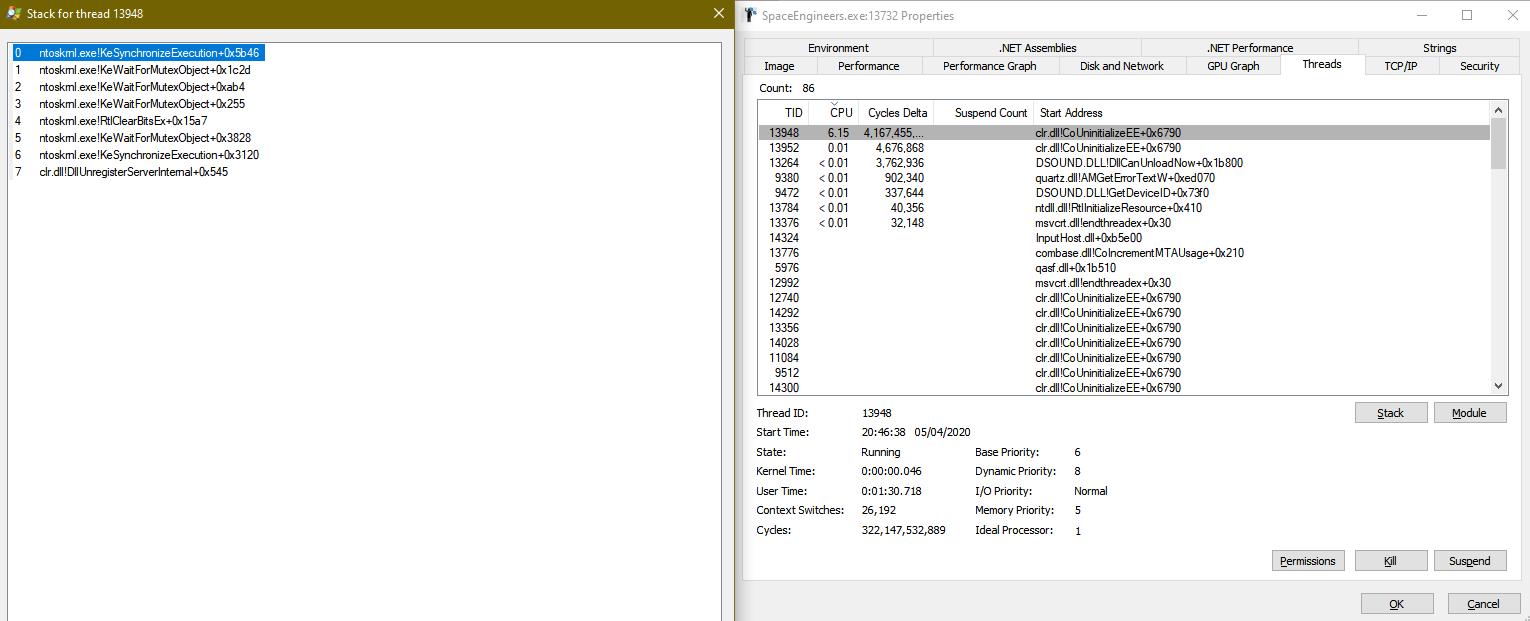Open the Performance Graph tab
The width and height of the screenshot is (1530, 621).
click(x=989, y=66)
